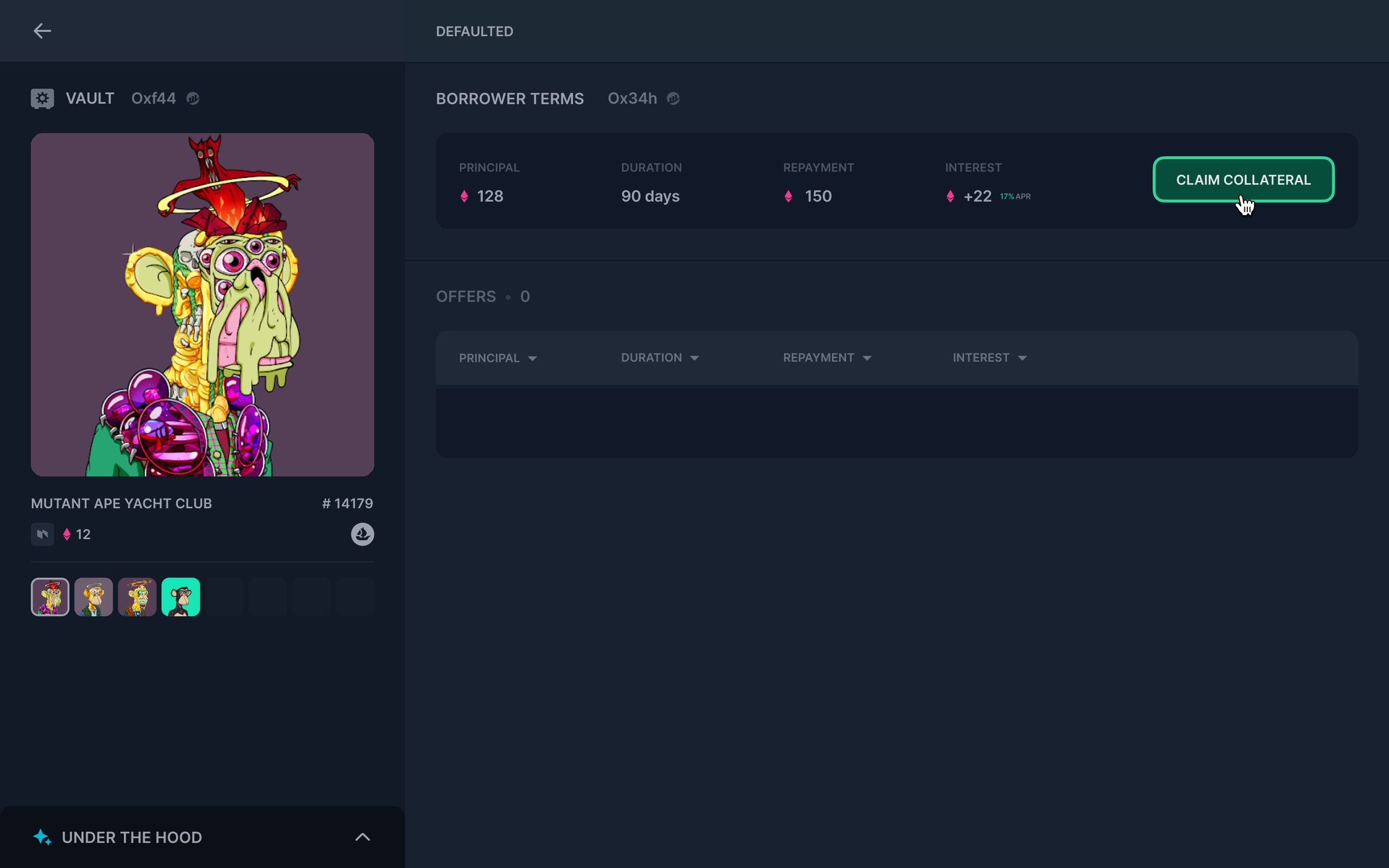Expand the Under the Hood panel
This screenshot has width=1389, height=868.
point(362,837)
